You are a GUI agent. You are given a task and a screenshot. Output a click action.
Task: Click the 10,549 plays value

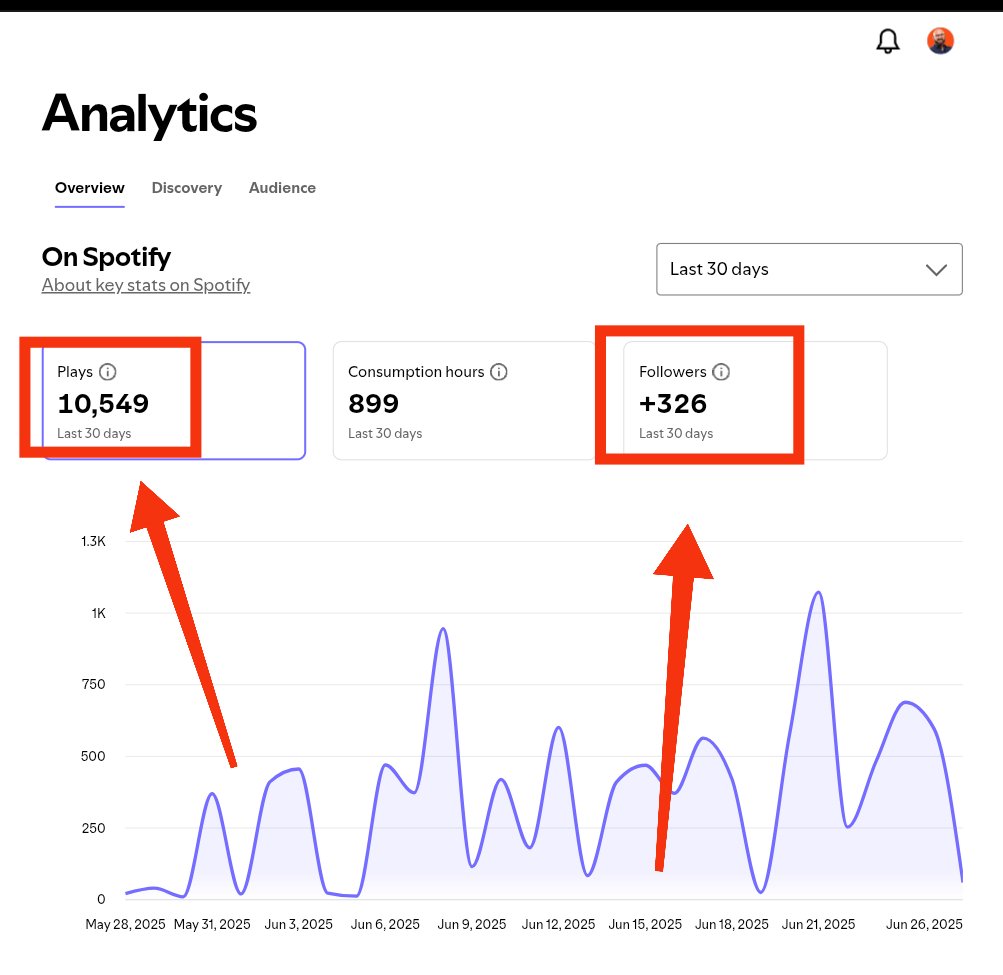[x=103, y=404]
